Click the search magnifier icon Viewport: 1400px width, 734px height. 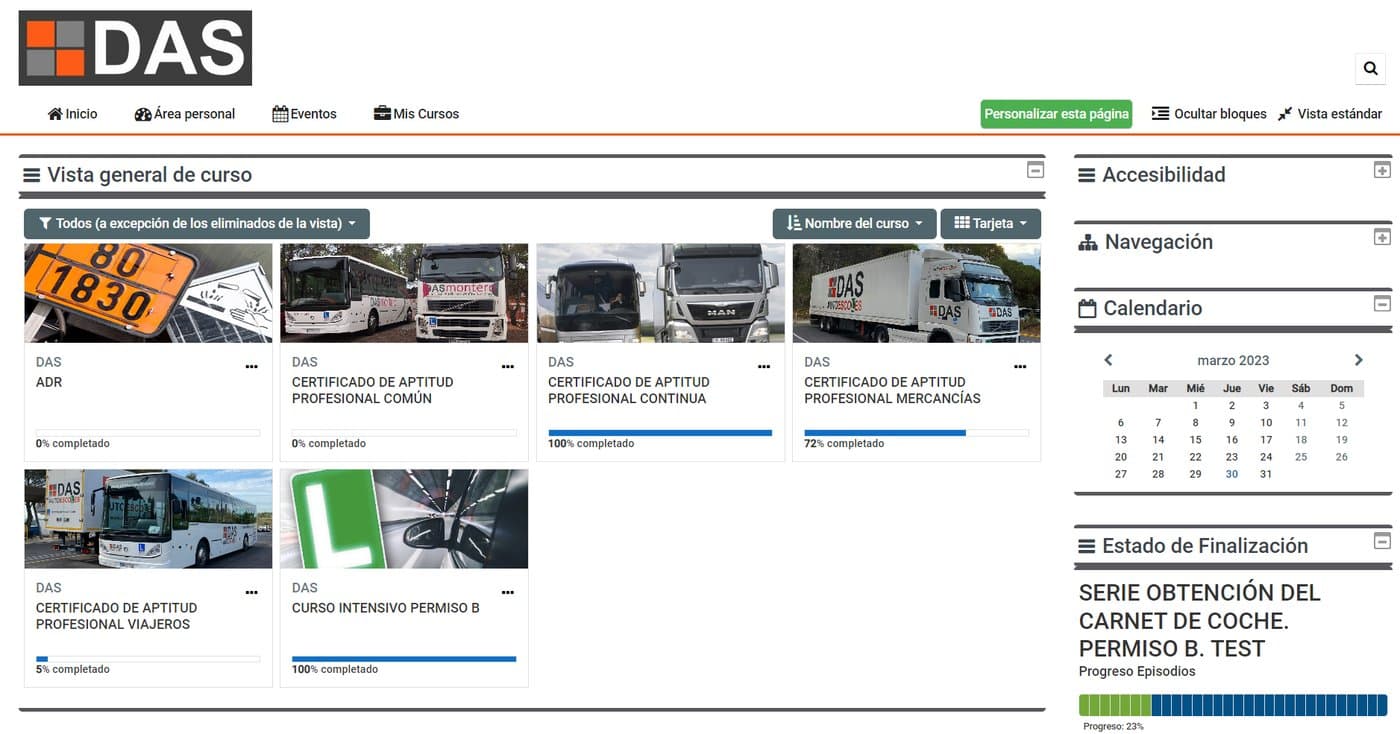coord(1370,68)
